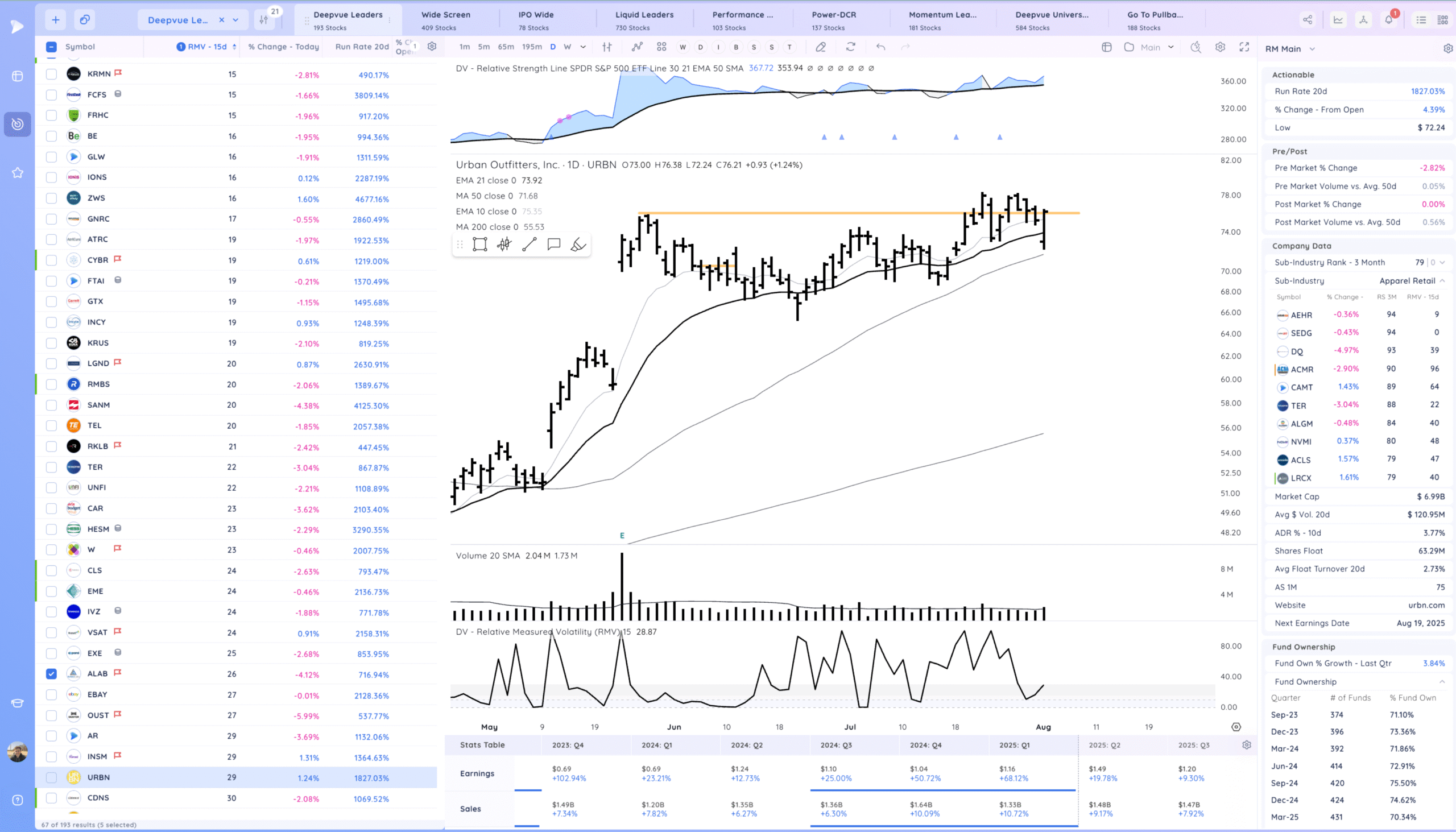Enter fullscreen chart mode
Screen dimensions: 1456x832
coord(1244,47)
